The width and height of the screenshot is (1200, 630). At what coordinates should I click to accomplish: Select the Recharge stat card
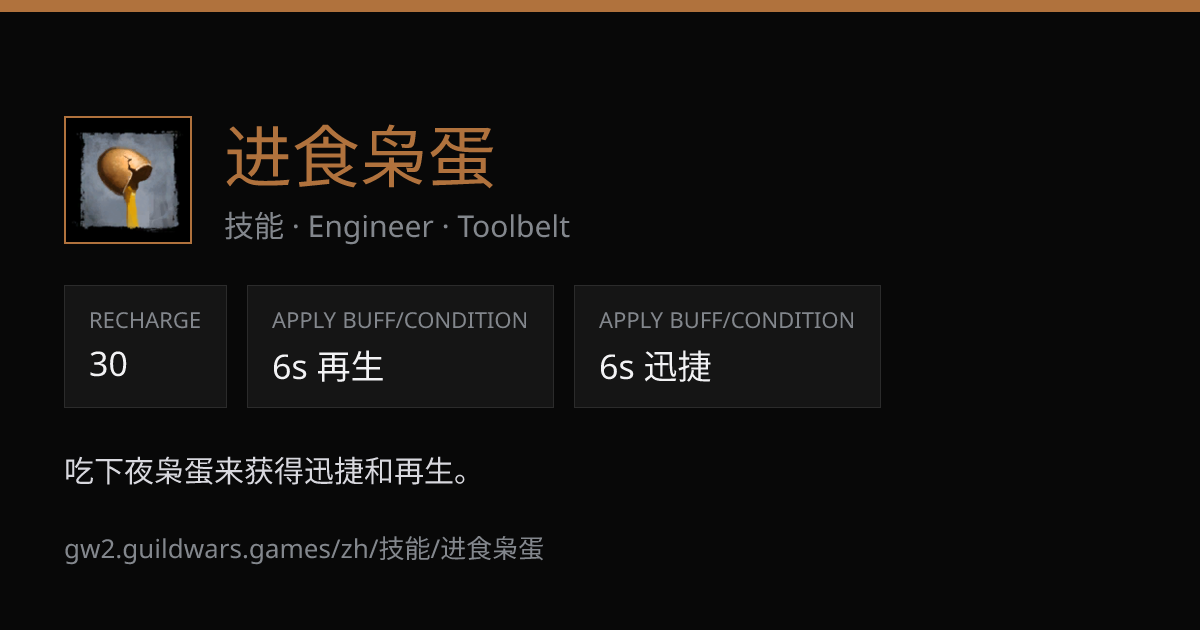145,346
